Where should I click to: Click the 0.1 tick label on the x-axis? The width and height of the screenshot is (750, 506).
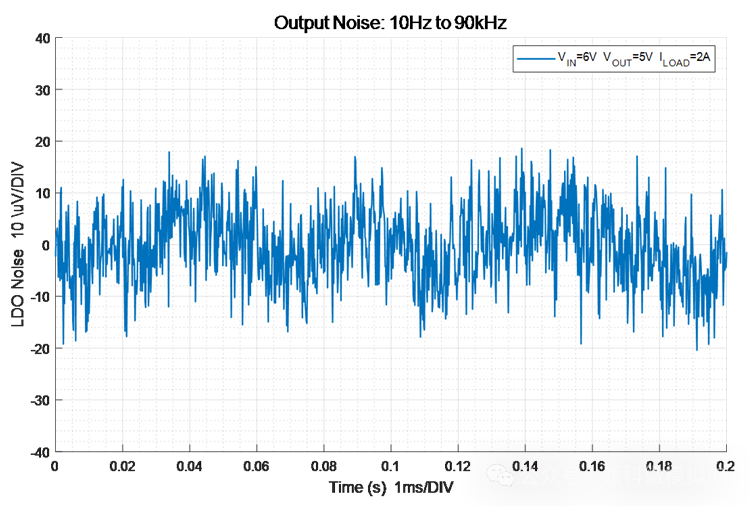391,466
